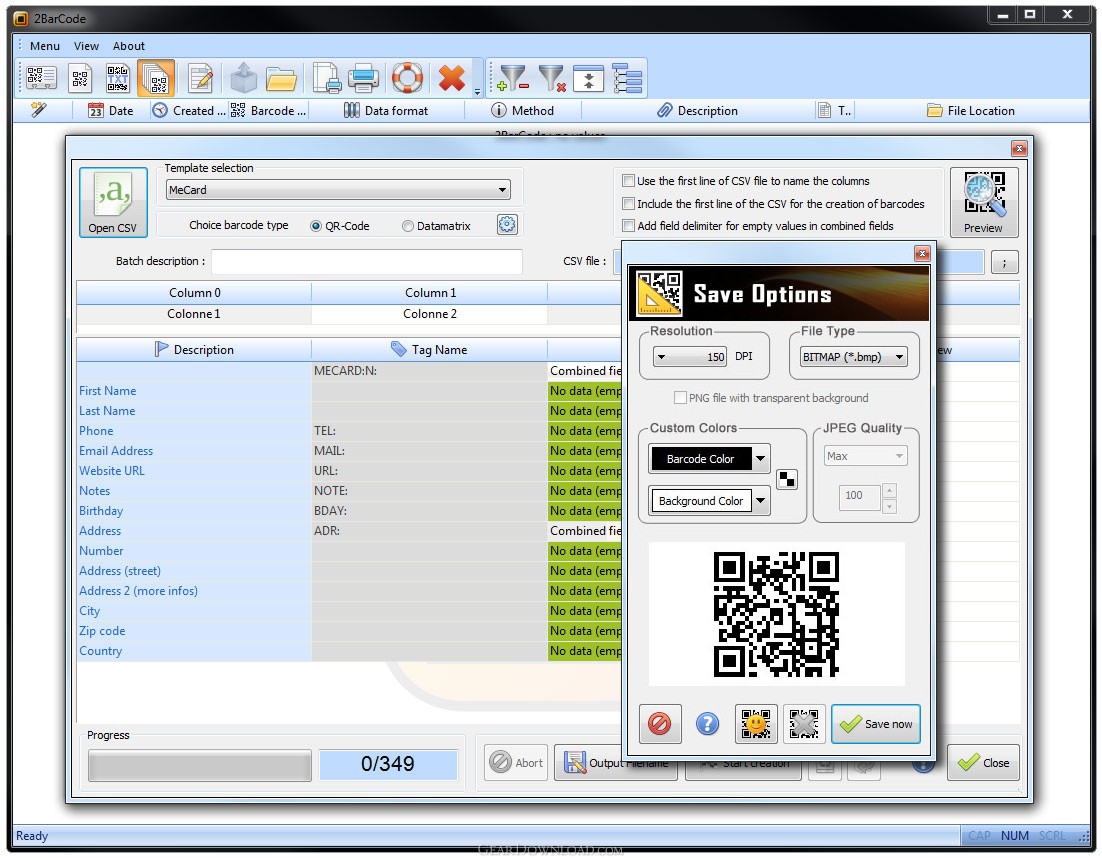Click barcode settings gear icon beside Datamatrix

507,225
